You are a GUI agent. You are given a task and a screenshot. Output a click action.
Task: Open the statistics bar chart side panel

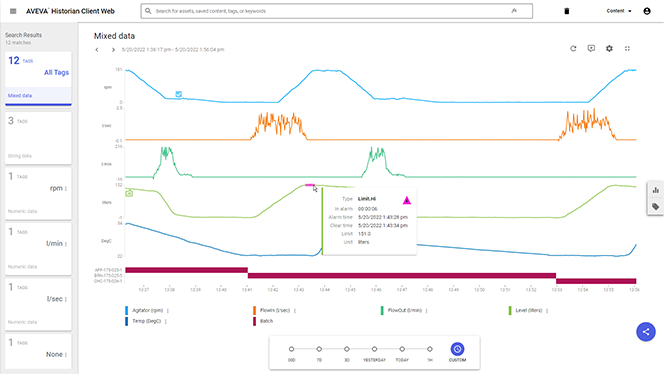pos(656,190)
